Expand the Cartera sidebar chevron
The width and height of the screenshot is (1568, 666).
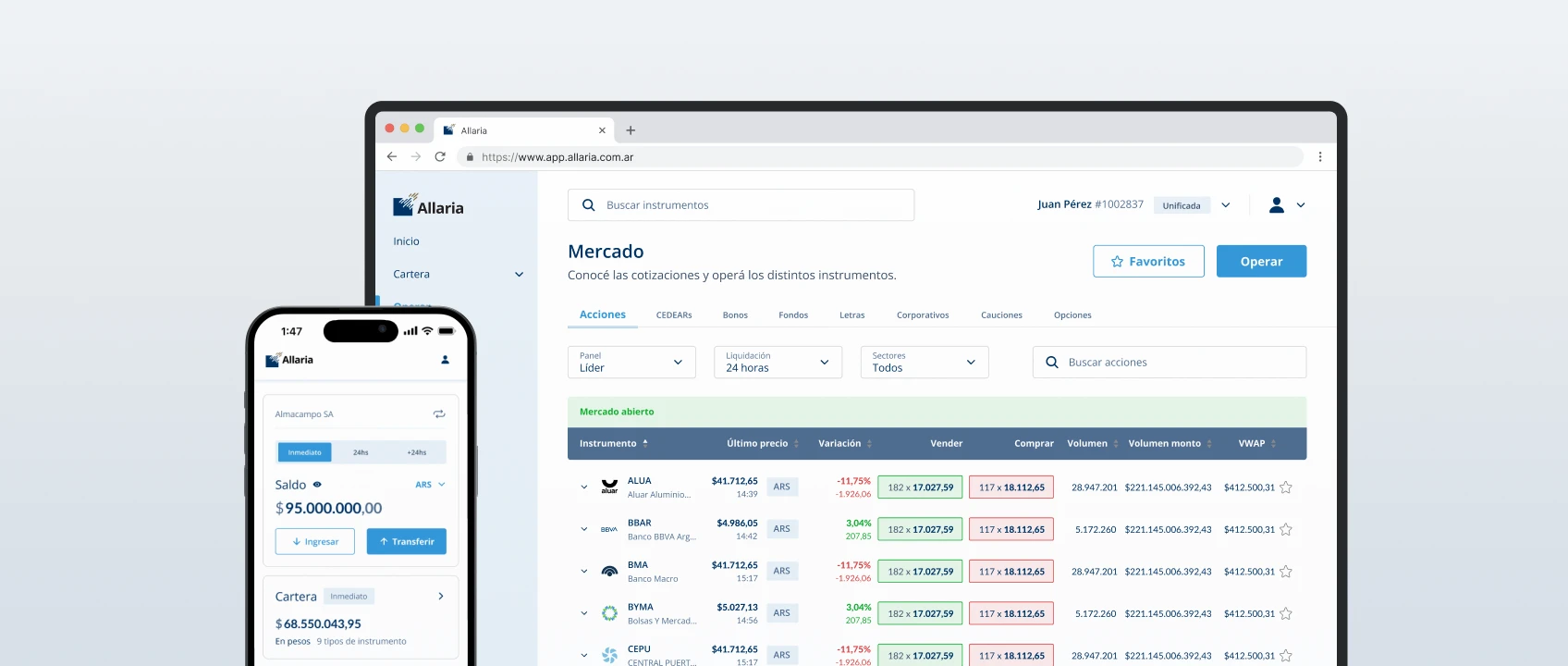point(519,274)
